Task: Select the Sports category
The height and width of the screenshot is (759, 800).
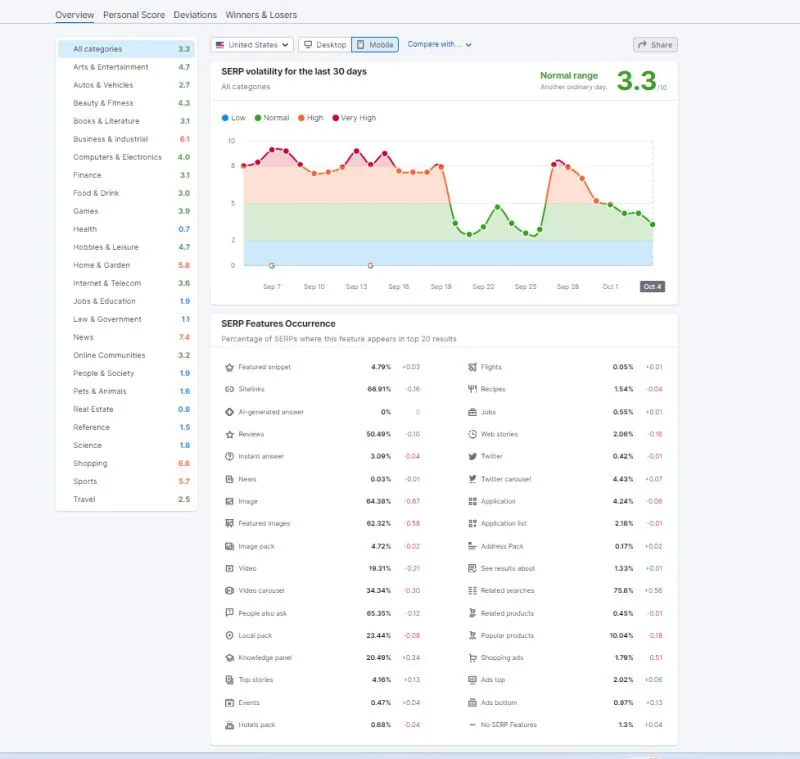Action: [x=127, y=482]
